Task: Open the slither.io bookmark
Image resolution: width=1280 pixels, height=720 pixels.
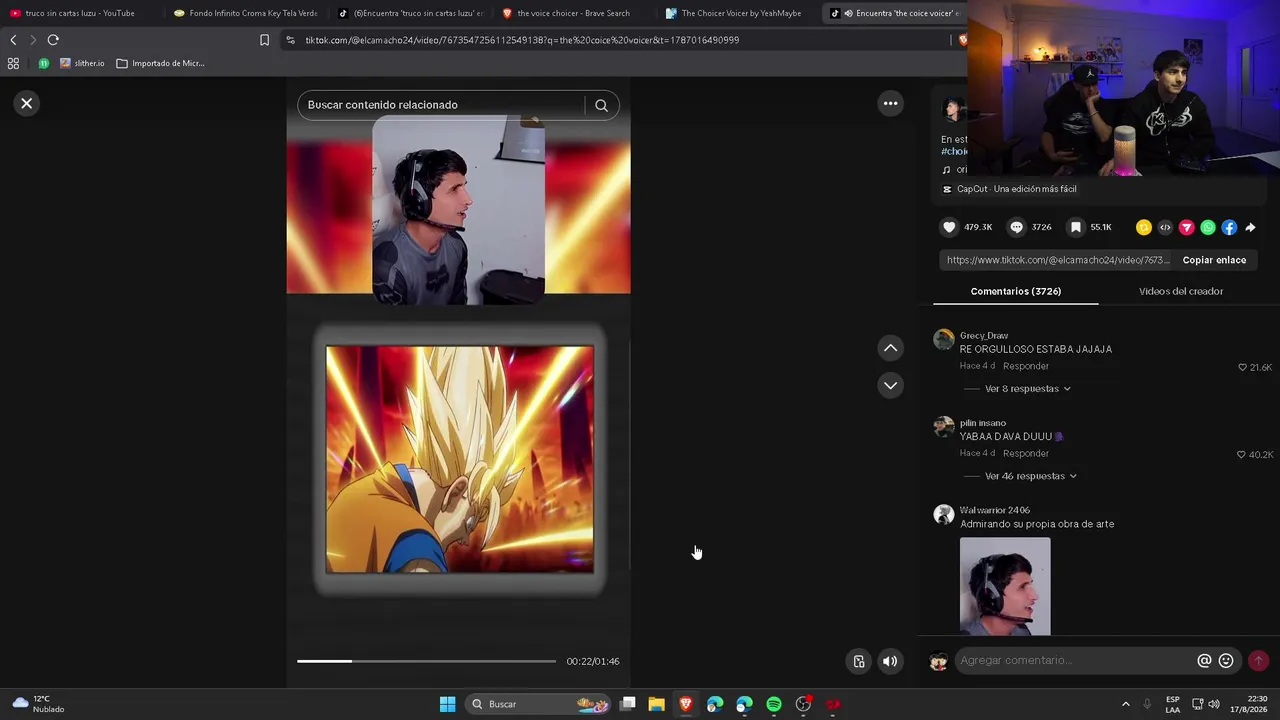Action: [x=82, y=63]
